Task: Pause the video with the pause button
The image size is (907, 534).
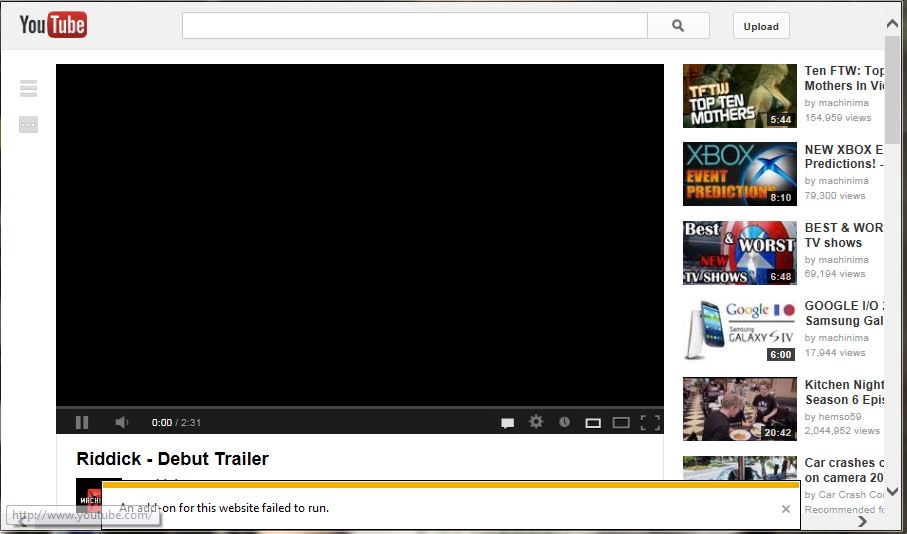Action: (x=82, y=422)
